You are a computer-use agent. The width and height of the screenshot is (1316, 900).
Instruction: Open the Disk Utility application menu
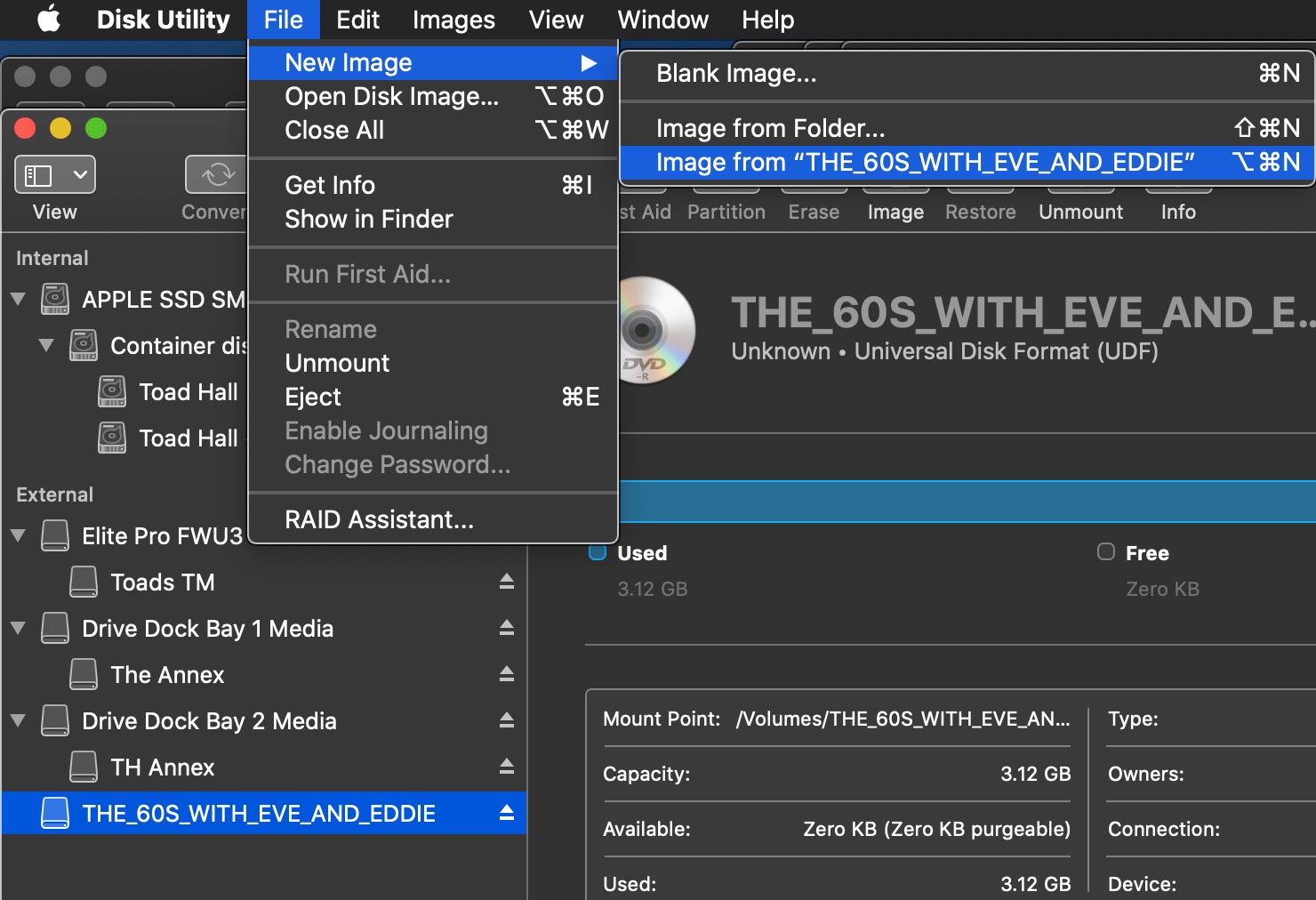(164, 20)
